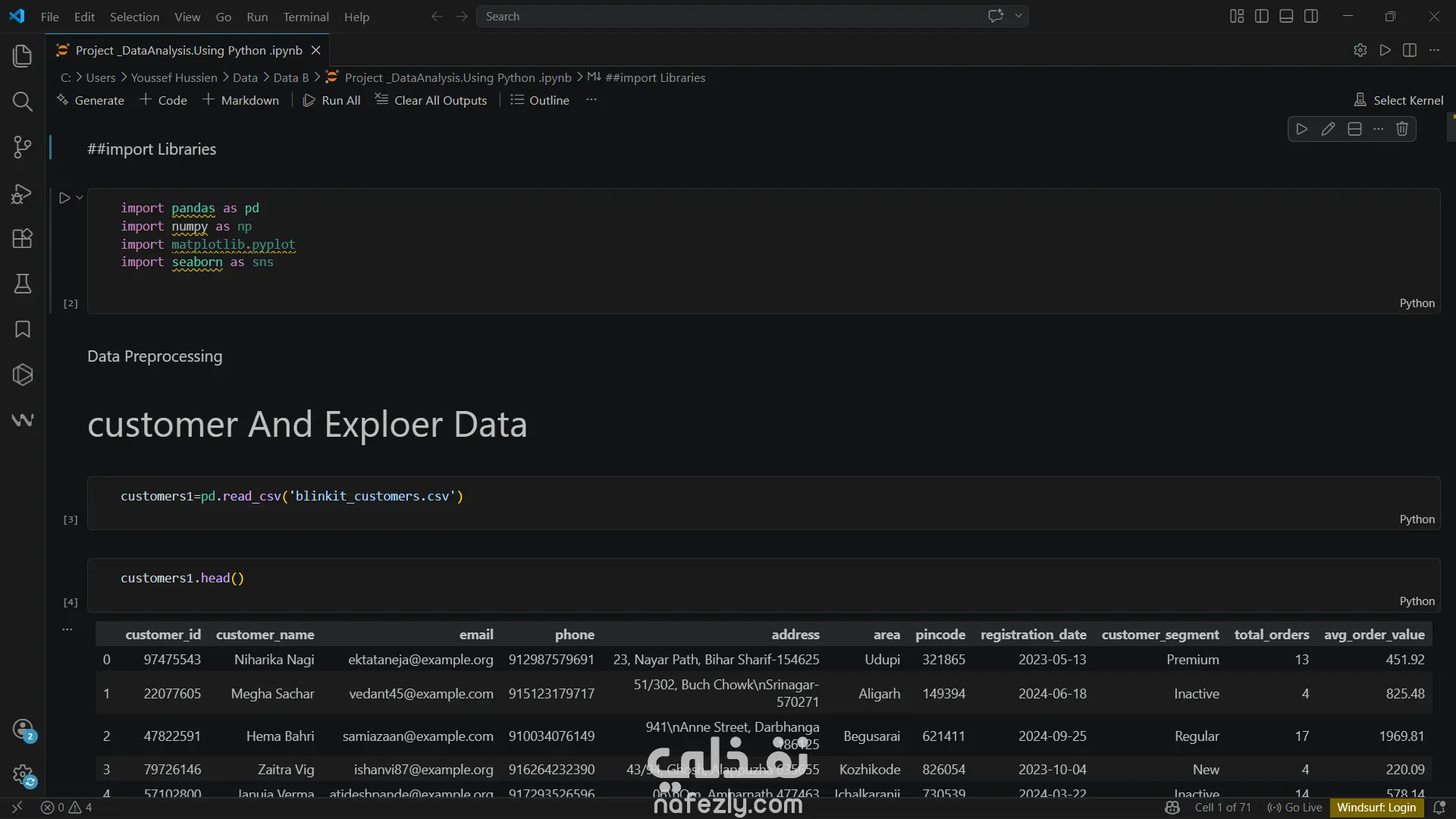Click the run icon in editor title bar
Viewport: 1456px width, 819px height.
pyautogui.click(x=1385, y=50)
